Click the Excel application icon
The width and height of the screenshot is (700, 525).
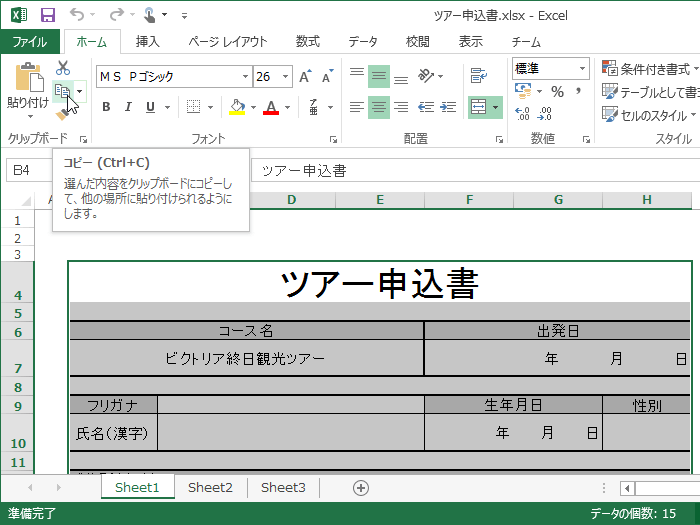click(19, 15)
